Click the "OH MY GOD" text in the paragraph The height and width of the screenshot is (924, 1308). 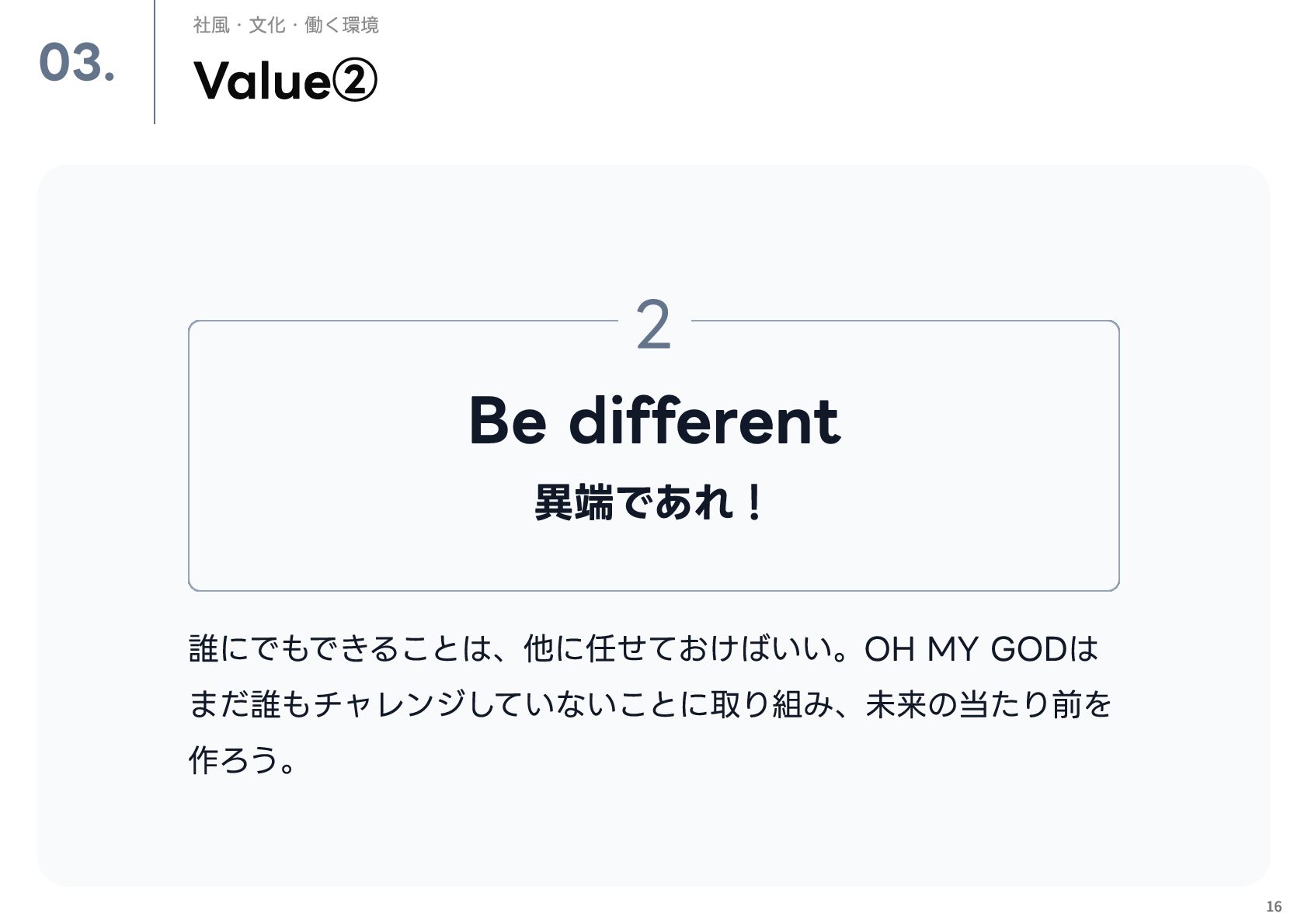965,649
